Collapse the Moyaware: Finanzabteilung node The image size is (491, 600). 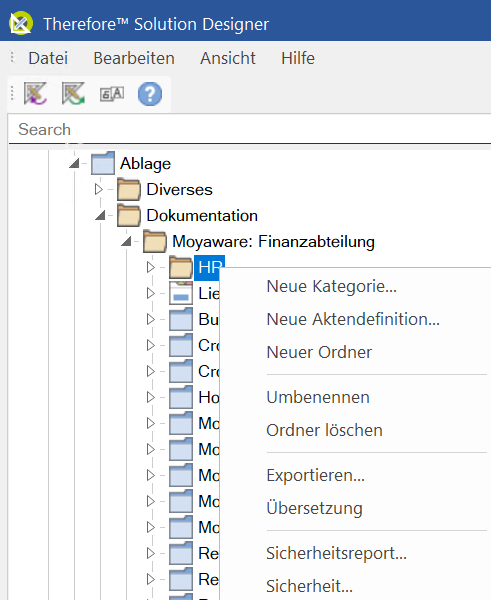tap(126, 241)
